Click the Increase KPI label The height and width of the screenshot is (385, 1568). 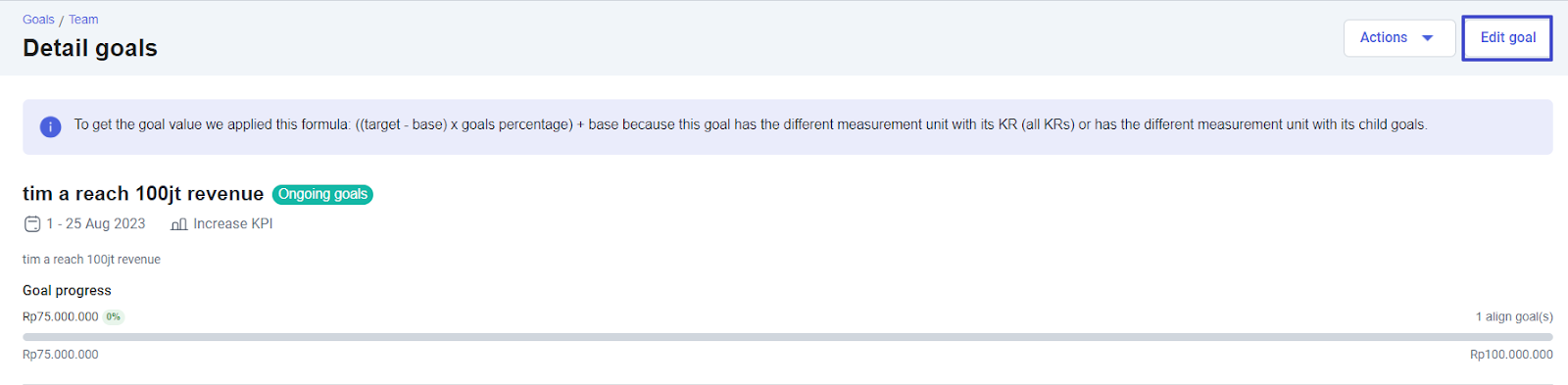tap(233, 224)
